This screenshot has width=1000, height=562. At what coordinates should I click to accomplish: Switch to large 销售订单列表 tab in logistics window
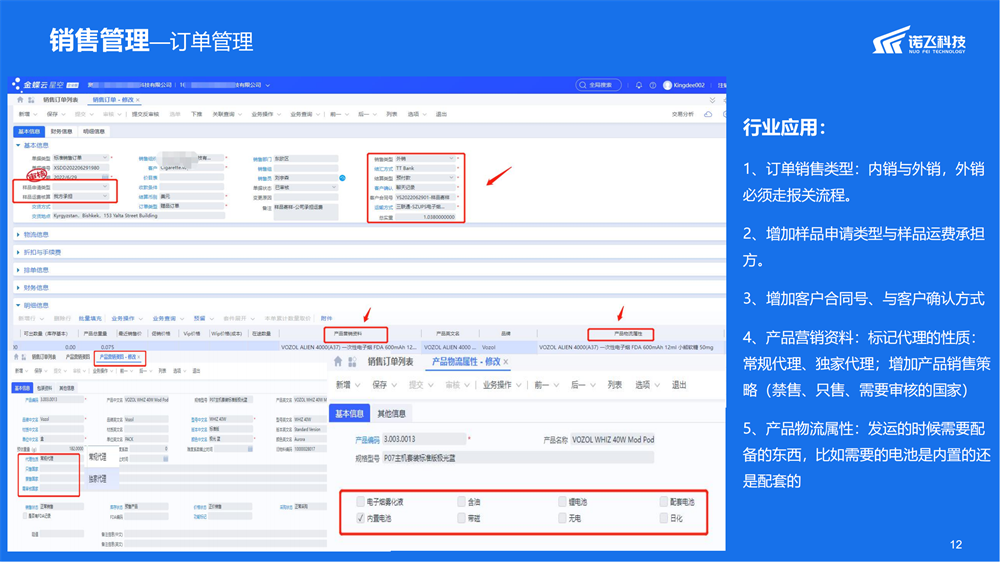pos(390,362)
